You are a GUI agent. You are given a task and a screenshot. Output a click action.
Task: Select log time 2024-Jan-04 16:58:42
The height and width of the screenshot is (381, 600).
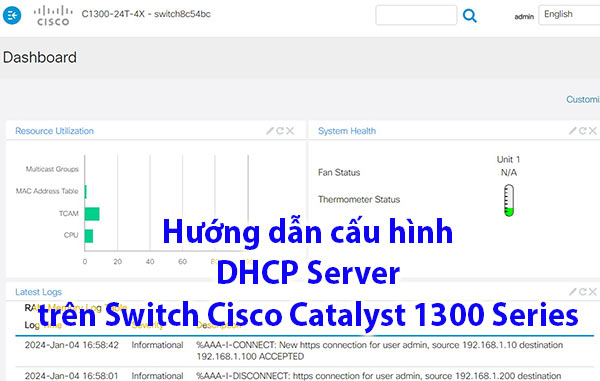[x=72, y=345]
